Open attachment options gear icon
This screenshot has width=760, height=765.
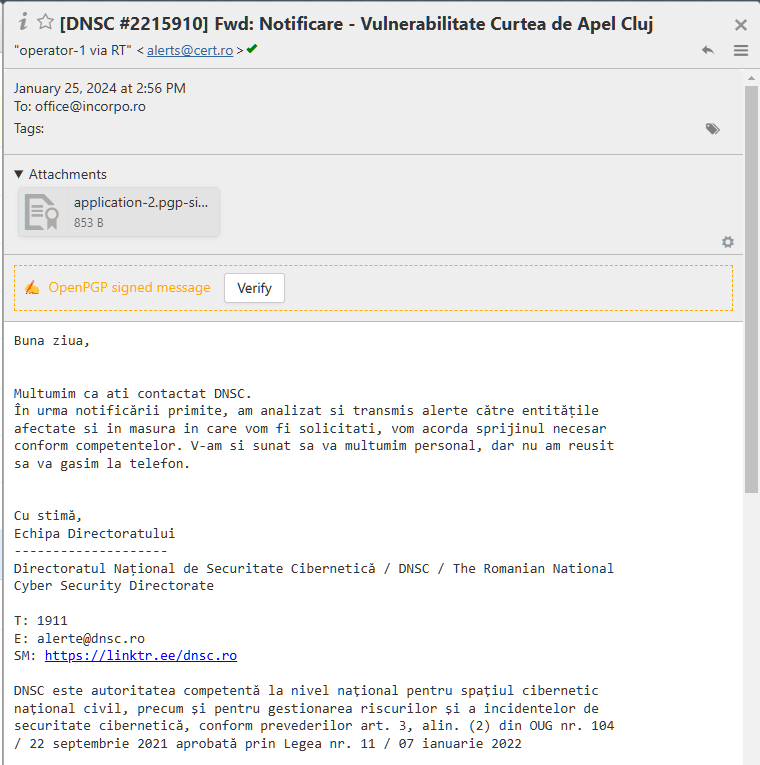click(728, 242)
